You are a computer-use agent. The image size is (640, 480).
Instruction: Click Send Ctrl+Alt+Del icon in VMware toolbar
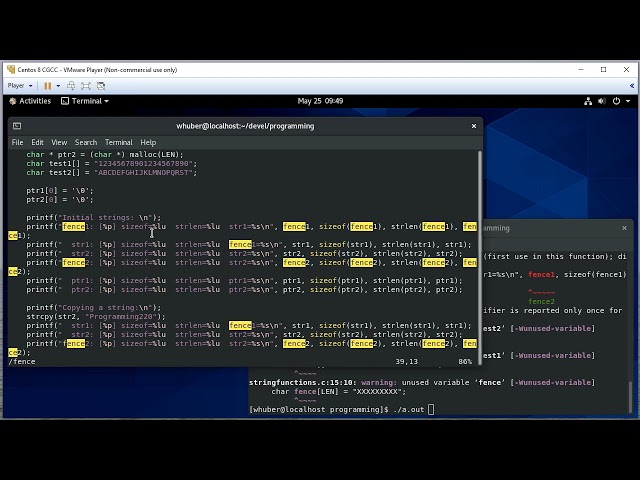(x=71, y=86)
